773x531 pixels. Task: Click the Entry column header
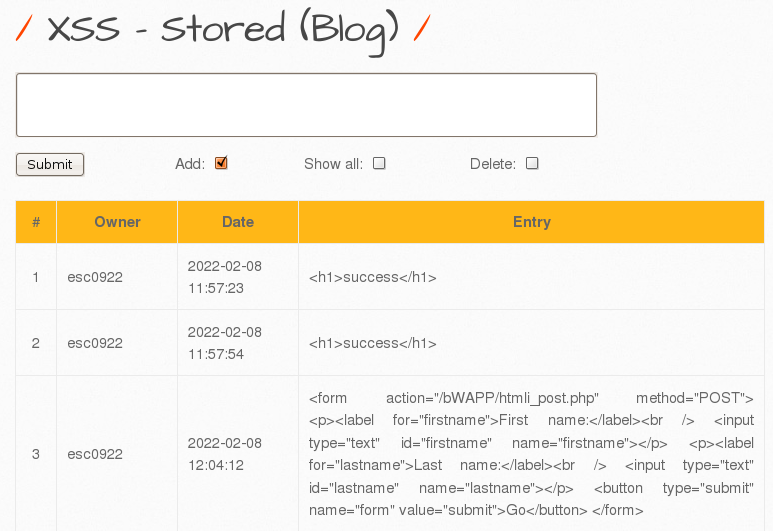click(531, 222)
